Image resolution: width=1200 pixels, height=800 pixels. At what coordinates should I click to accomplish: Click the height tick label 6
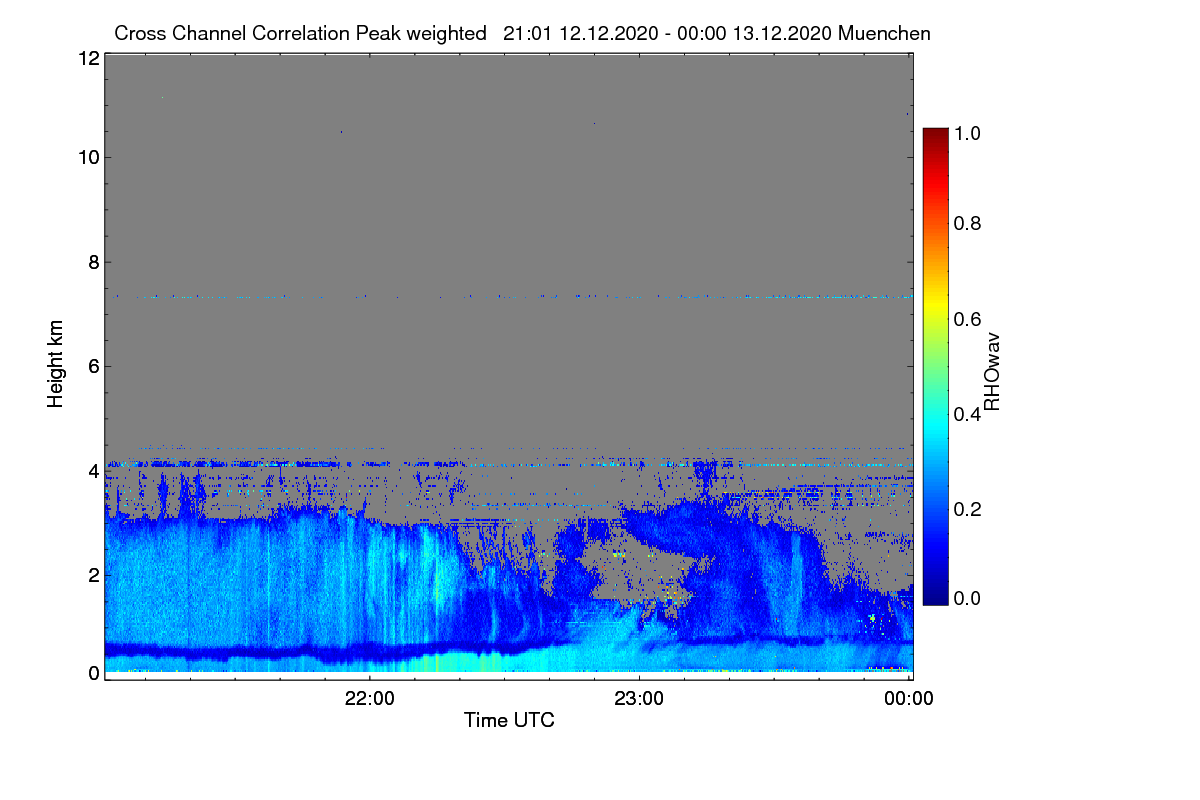coord(94,366)
